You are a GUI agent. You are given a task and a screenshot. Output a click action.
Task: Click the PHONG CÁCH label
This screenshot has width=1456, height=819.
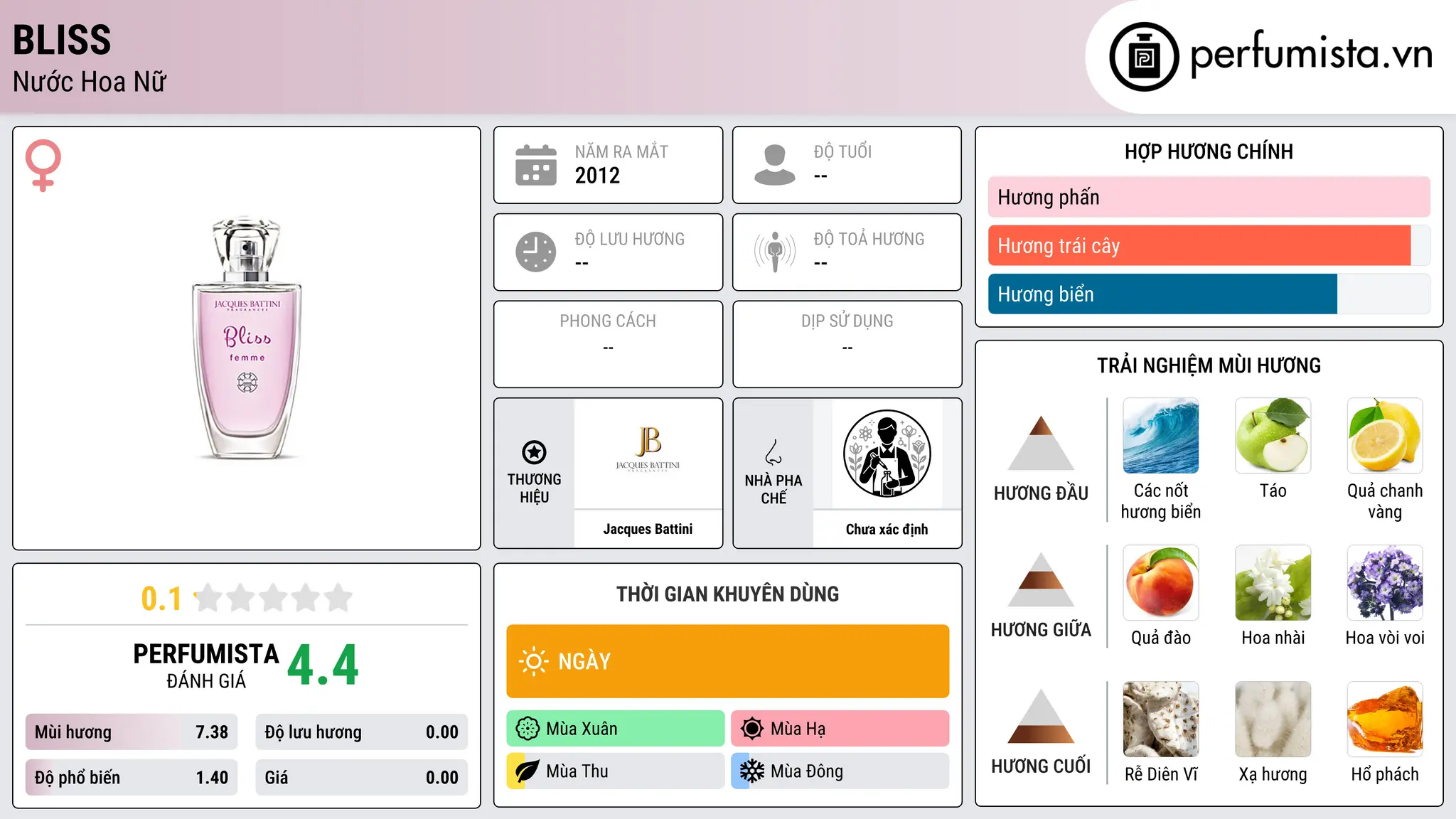pos(608,321)
